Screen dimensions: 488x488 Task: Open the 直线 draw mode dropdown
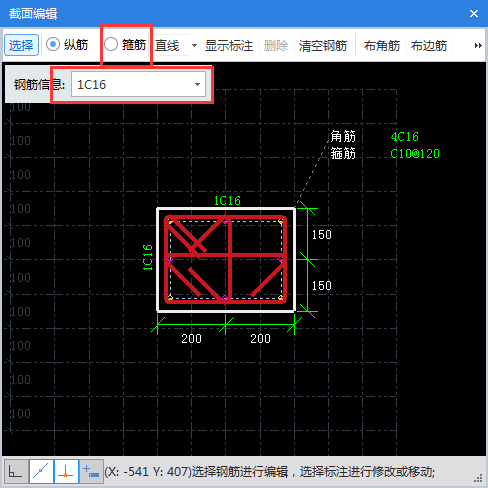(176, 45)
